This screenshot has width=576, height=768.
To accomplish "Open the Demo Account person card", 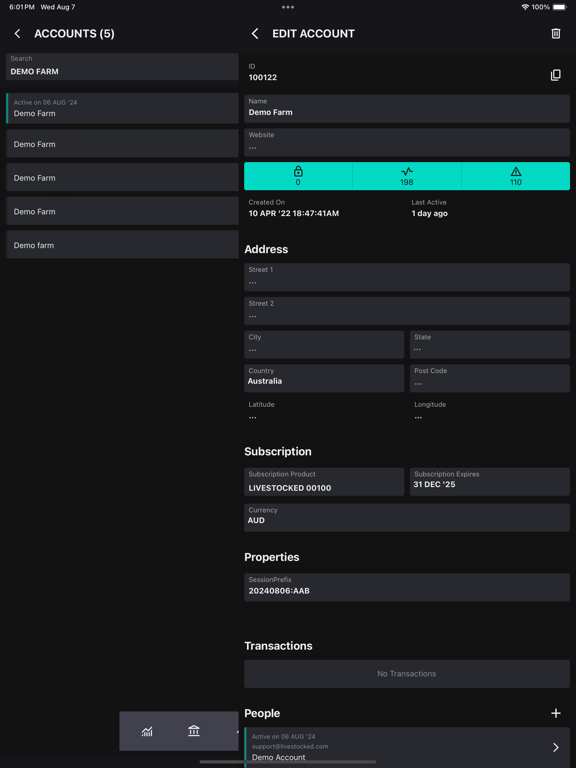I will coord(407,747).
